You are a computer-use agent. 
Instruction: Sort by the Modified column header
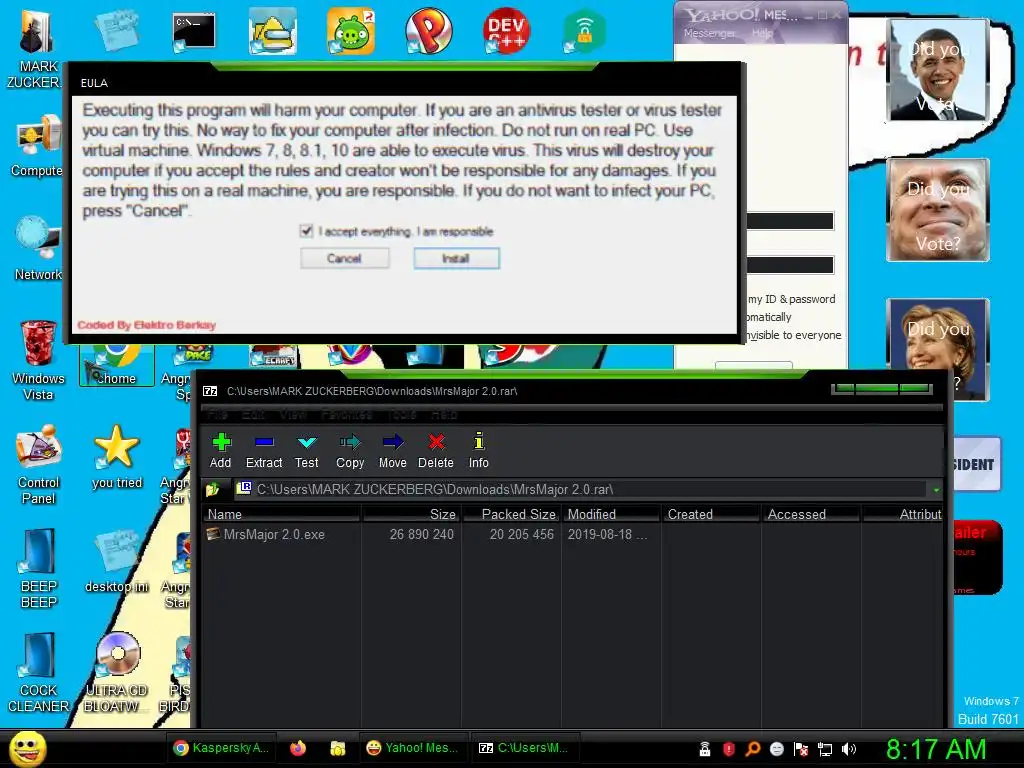tap(611, 514)
